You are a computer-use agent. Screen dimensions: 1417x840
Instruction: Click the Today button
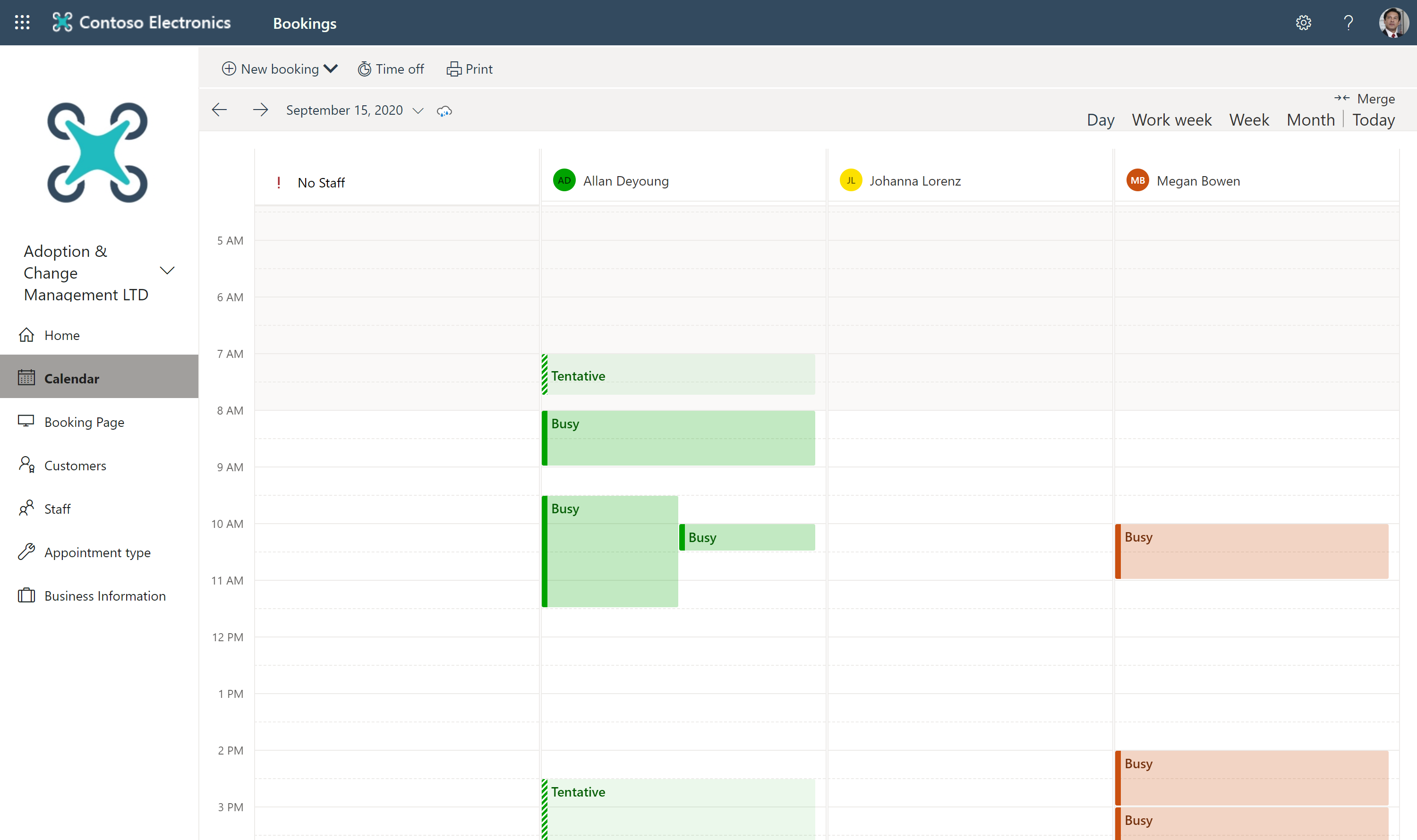pyautogui.click(x=1374, y=119)
